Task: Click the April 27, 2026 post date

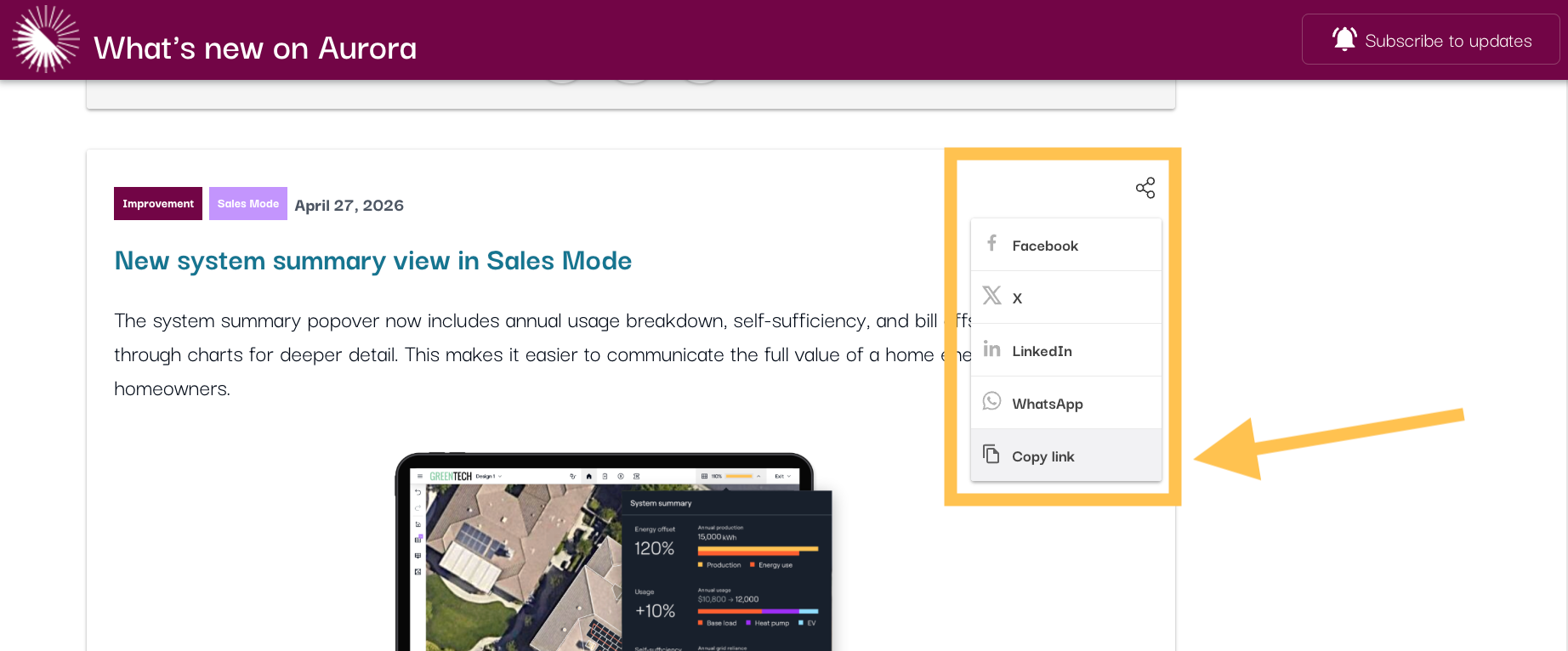Action: click(349, 206)
